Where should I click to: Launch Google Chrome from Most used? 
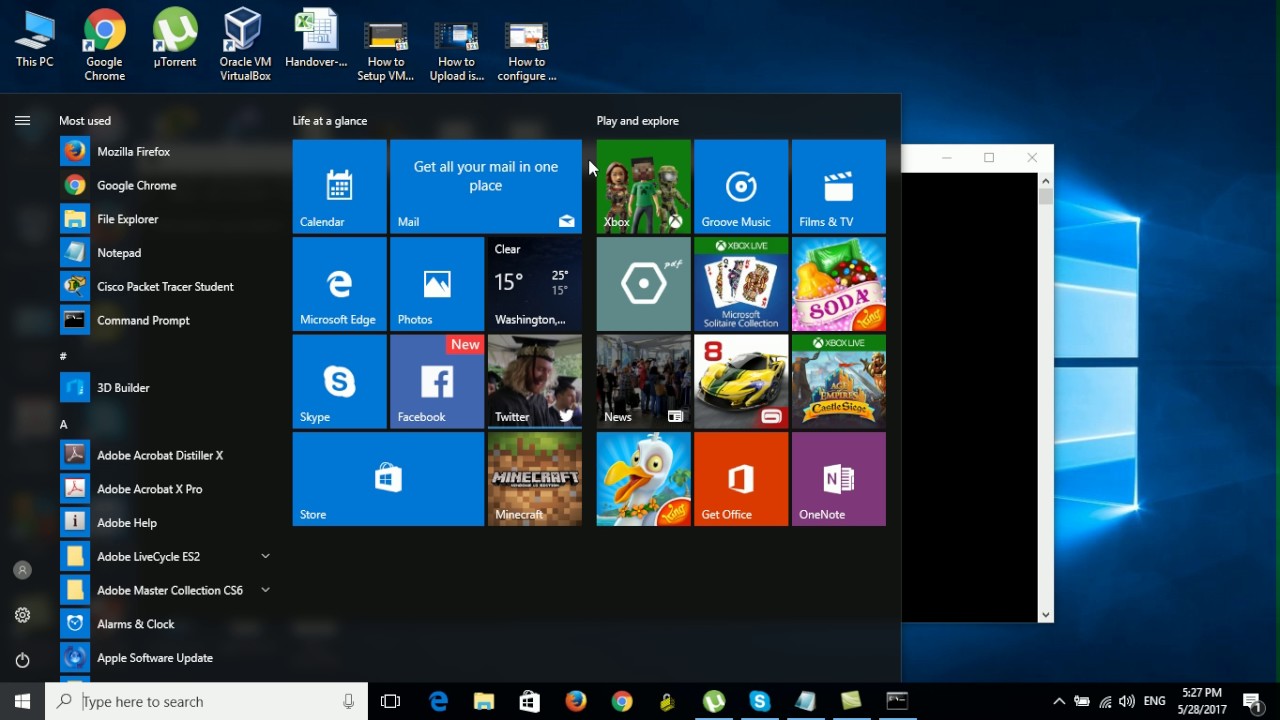click(x=166, y=185)
